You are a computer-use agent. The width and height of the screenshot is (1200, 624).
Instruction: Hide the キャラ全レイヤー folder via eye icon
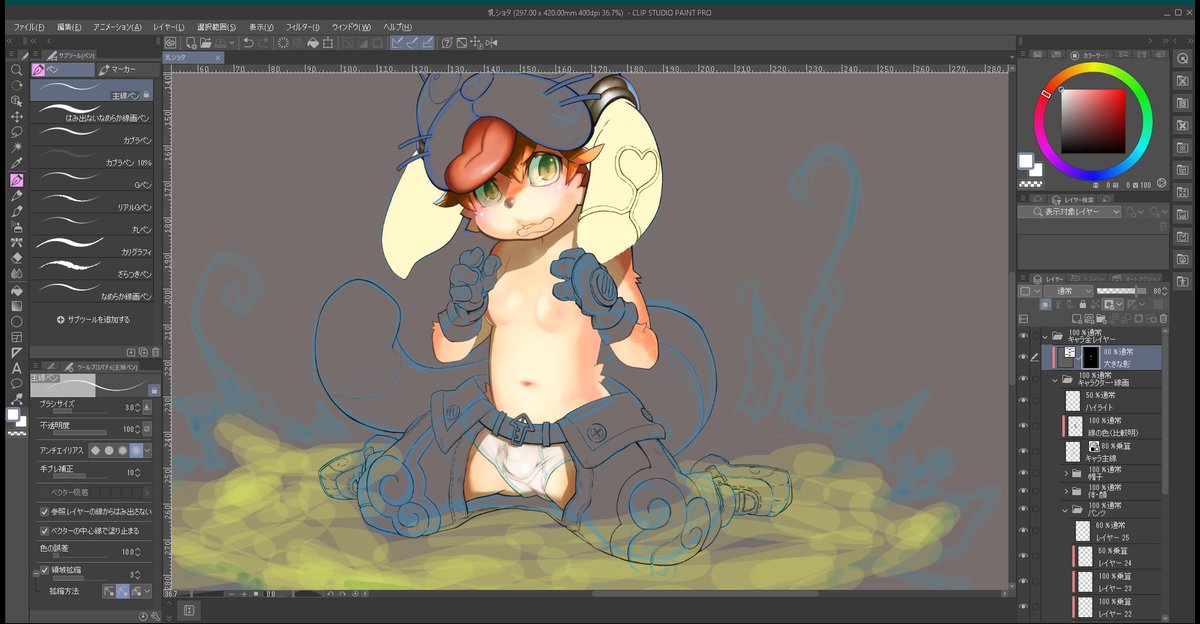pos(1022,335)
